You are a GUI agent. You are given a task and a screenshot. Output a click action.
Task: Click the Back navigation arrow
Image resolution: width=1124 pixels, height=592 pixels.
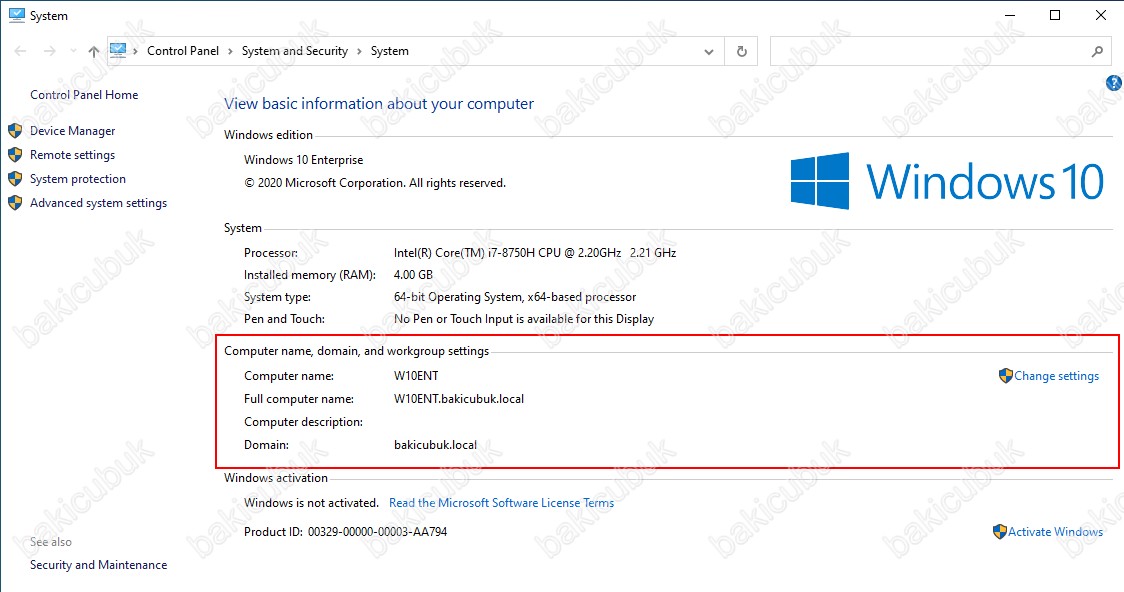click(21, 51)
